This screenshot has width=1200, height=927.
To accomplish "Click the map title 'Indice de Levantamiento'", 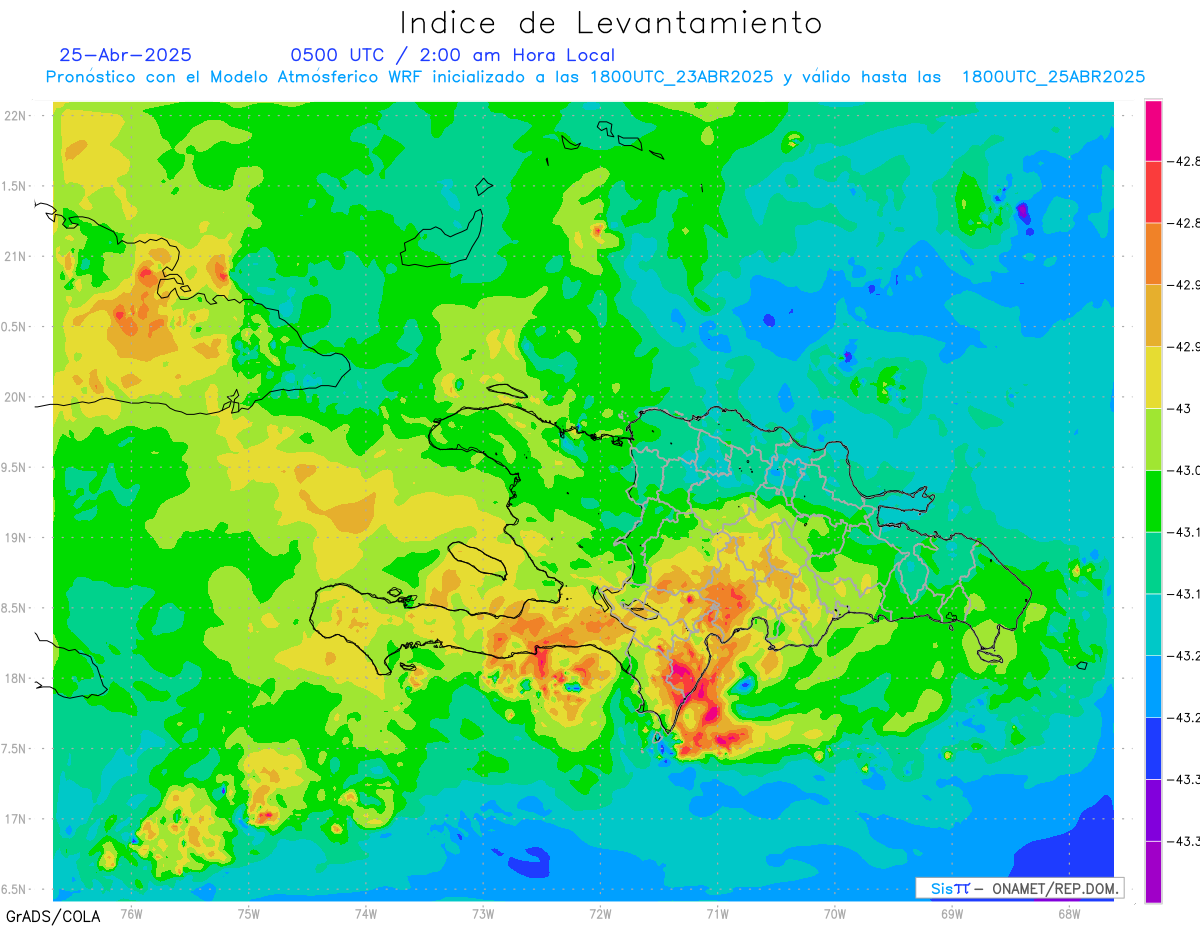I will [611, 22].
